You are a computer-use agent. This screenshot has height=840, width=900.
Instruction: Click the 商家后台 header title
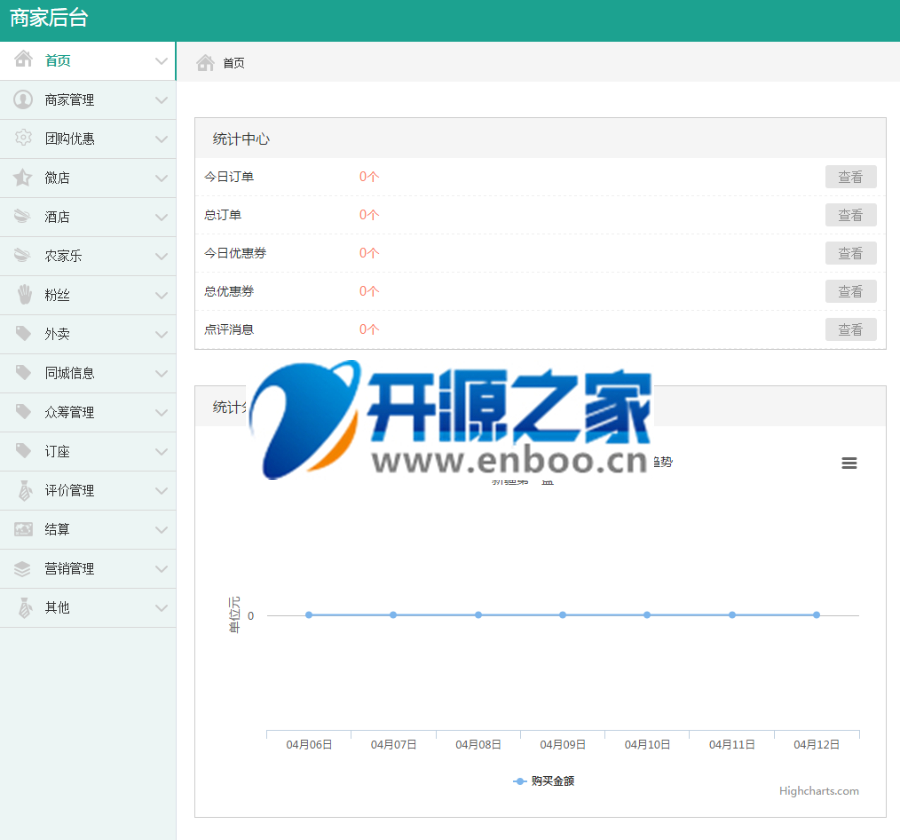[x=49, y=18]
